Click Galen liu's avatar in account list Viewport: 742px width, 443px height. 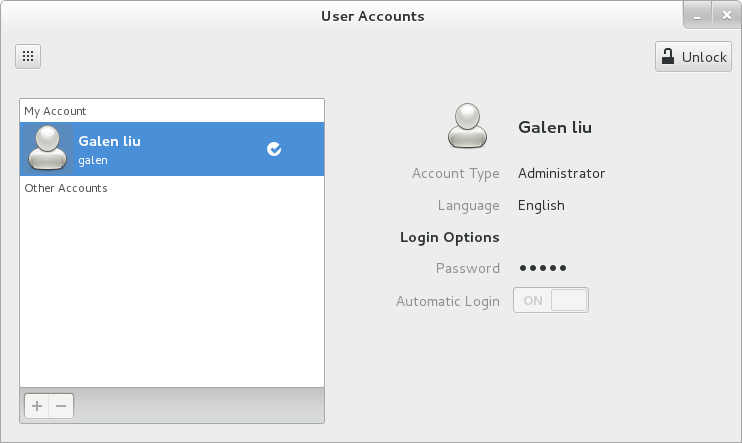tap(47, 149)
